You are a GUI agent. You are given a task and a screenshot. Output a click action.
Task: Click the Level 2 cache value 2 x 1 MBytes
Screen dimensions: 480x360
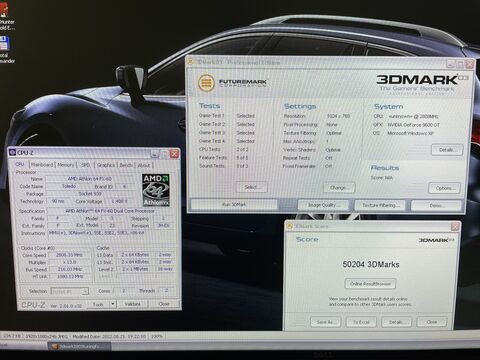click(x=135, y=269)
